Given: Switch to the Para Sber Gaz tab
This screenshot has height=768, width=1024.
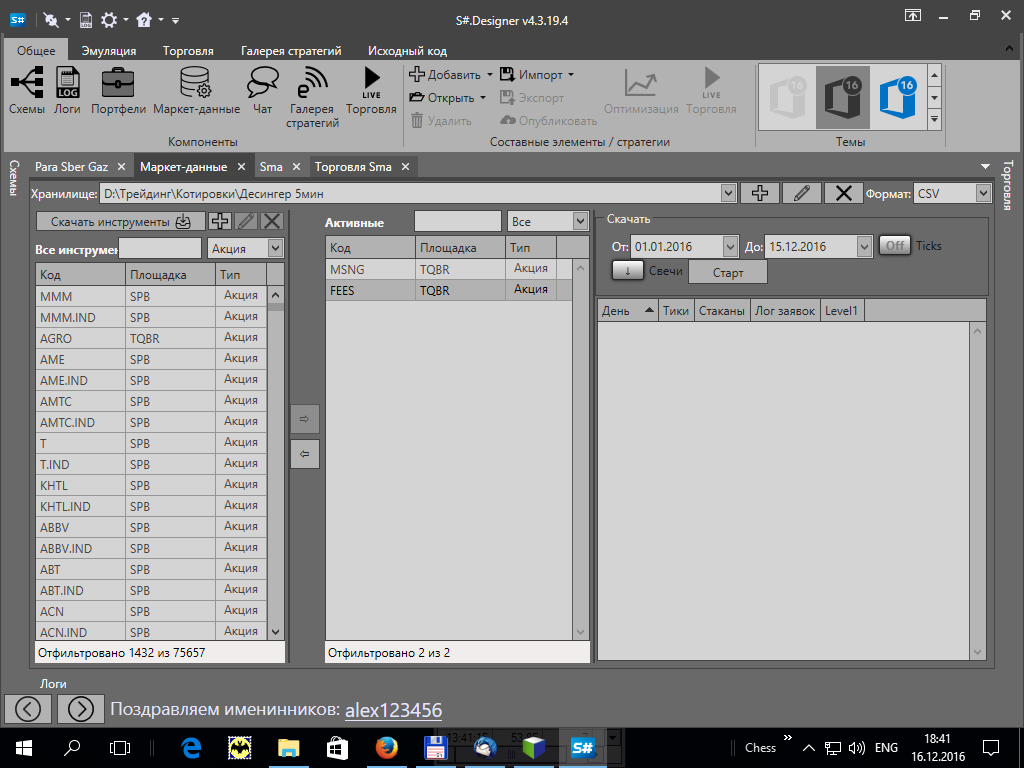Looking at the screenshot, I should click(x=71, y=167).
